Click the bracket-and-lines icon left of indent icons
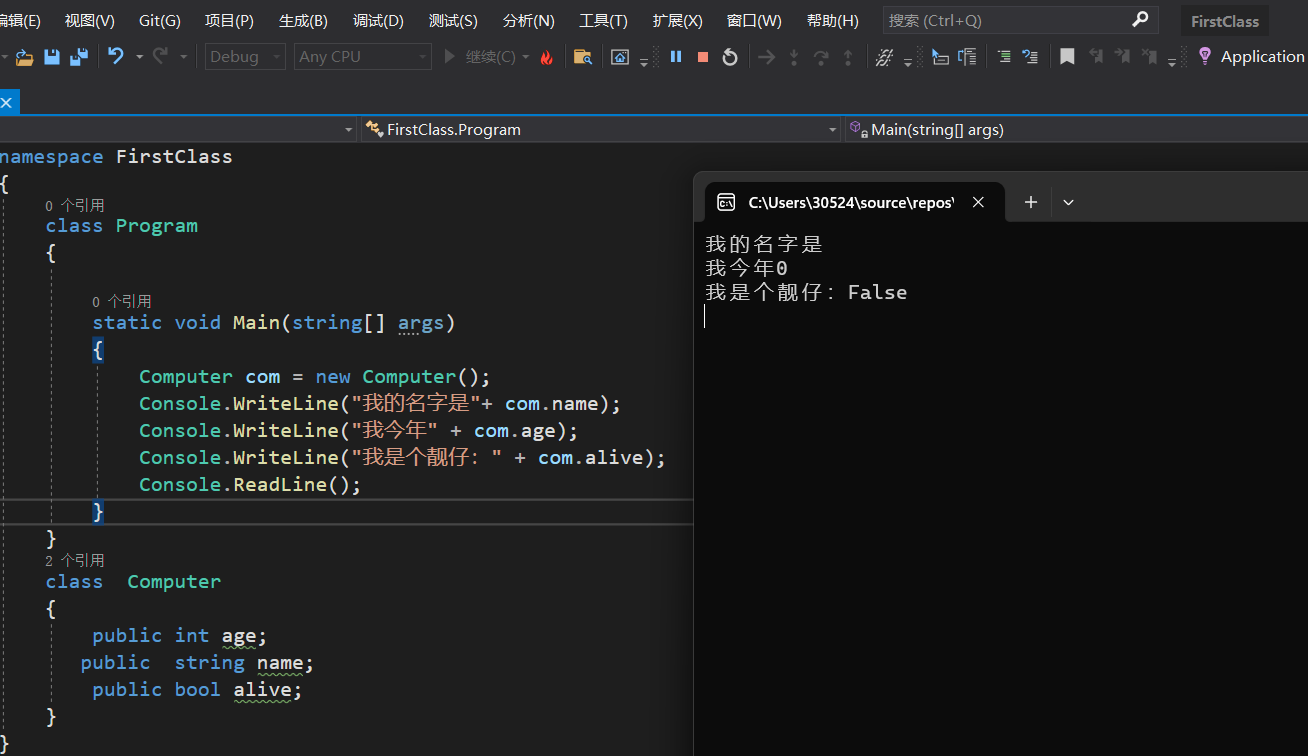Viewport: 1308px width, 756px height. click(x=967, y=57)
